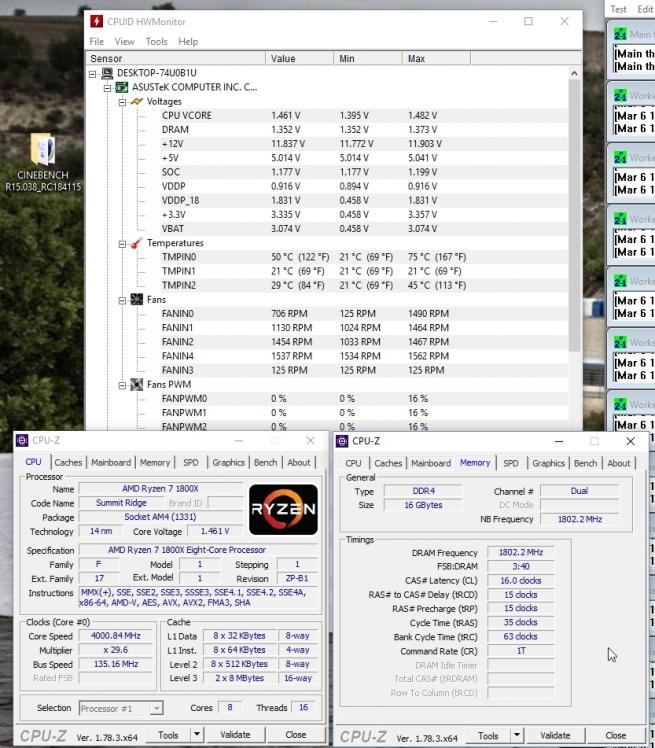Open the Tools menu in HWMonitor
This screenshot has height=748, width=655.
[x=156, y=42]
